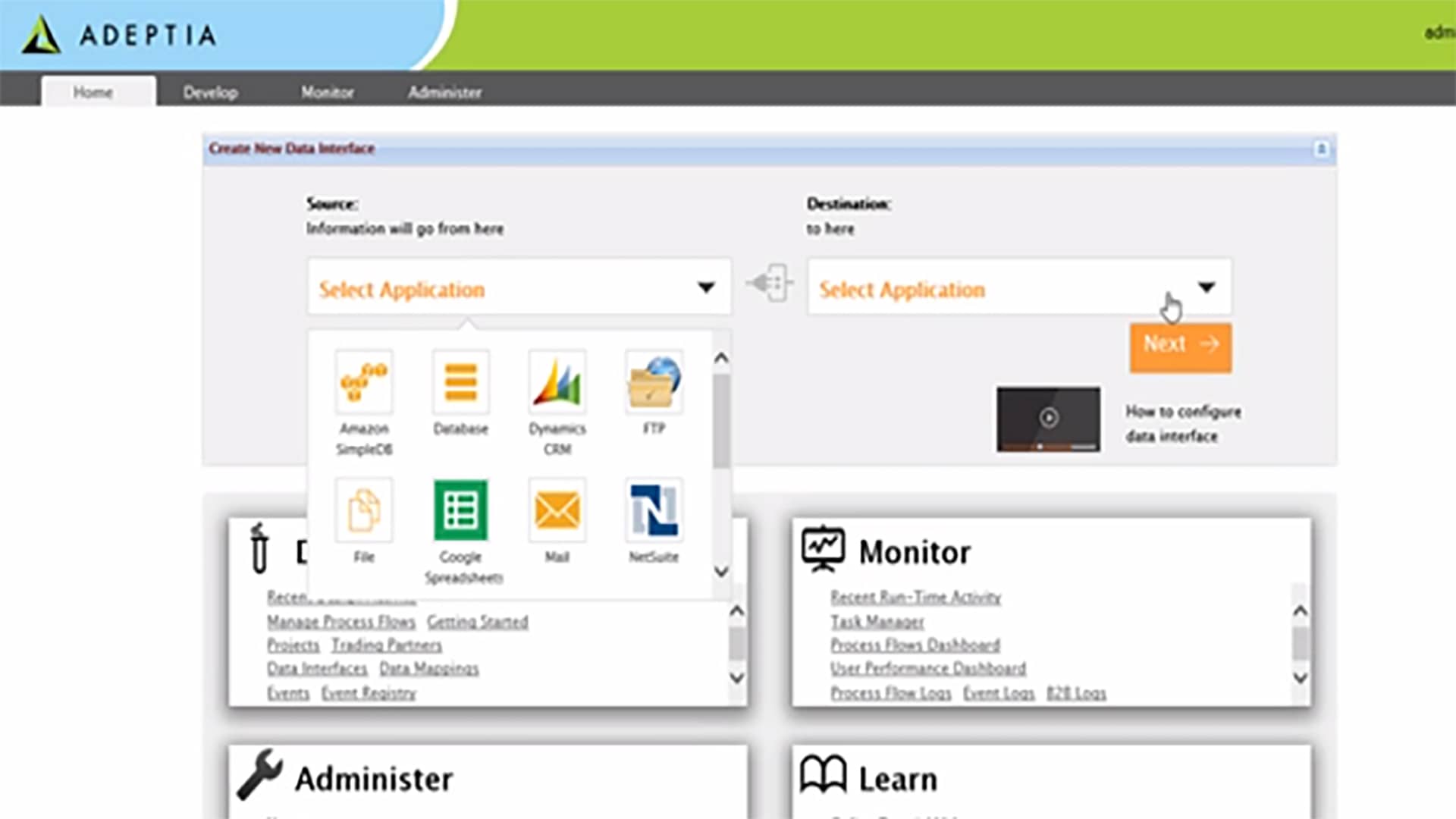
Task: Open the Trading Partners link
Action: 387,645
